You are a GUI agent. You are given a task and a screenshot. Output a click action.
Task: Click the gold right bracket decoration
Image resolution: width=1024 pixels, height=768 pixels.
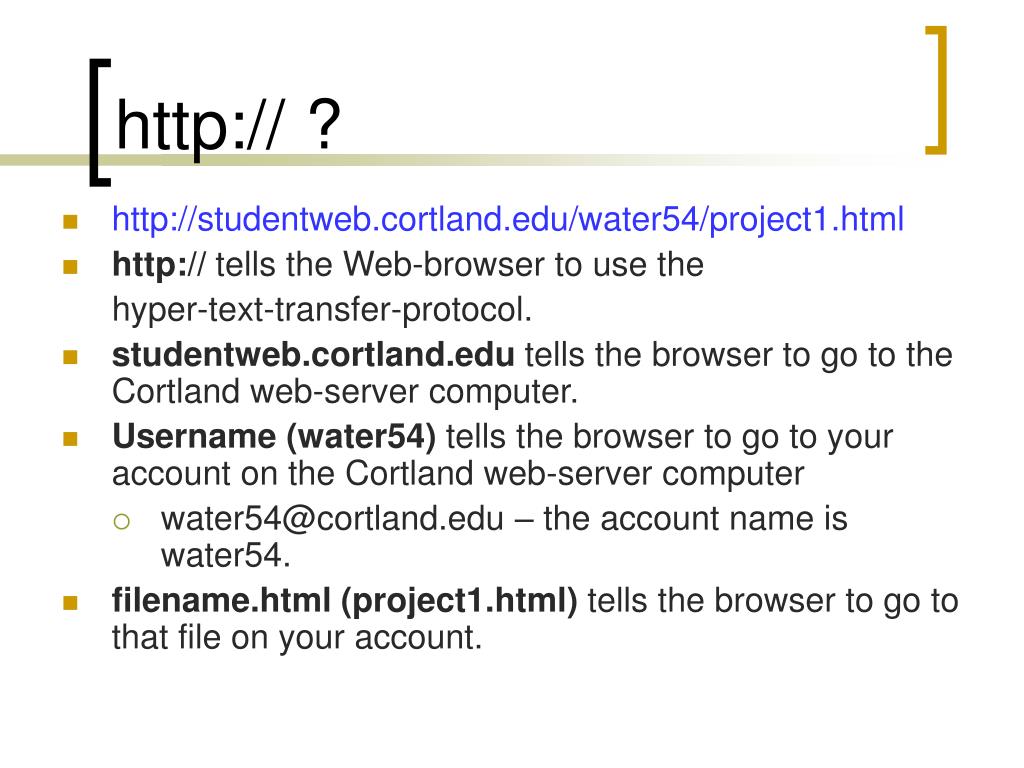click(x=936, y=90)
